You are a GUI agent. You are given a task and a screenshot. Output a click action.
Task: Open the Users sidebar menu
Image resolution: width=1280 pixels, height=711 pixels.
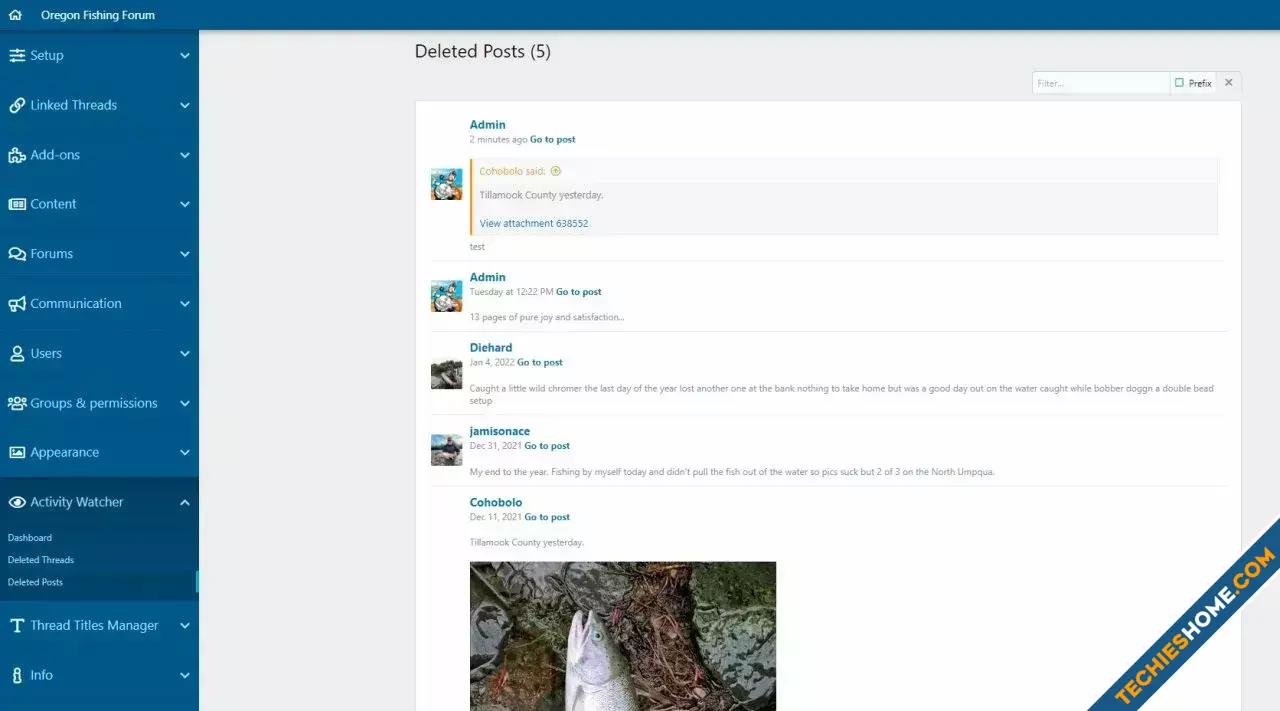pos(99,353)
